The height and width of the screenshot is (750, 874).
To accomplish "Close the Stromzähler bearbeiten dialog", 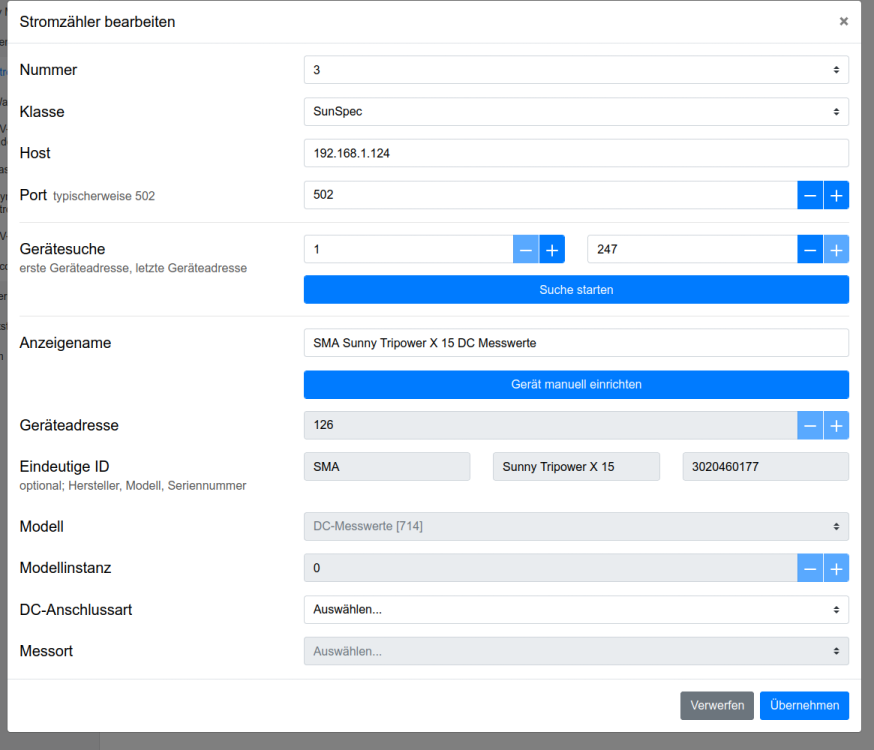I will point(843,21).
